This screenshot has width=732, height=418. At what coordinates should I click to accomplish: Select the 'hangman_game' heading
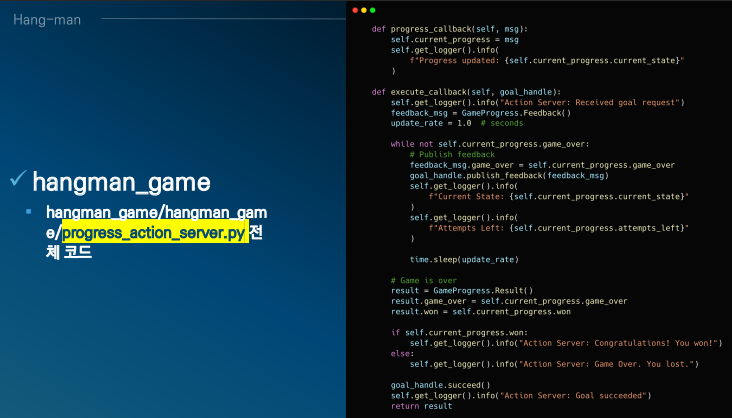click(x=121, y=182)
